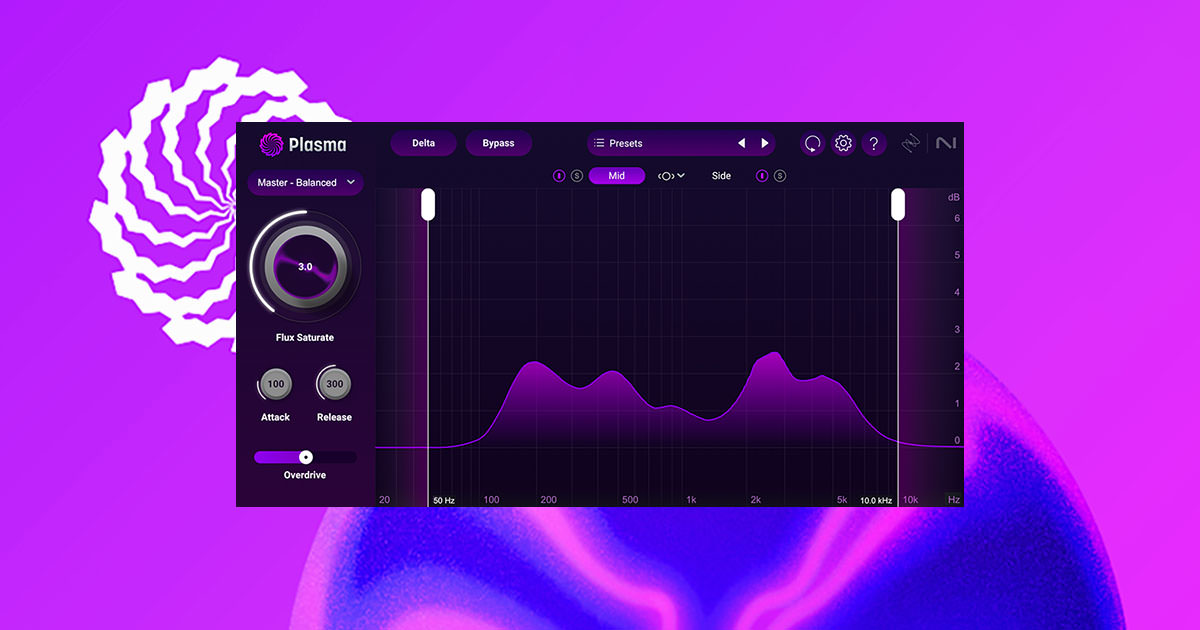Click the low frequency range handle
The image size is (1200, 630).
coord(428,204)
